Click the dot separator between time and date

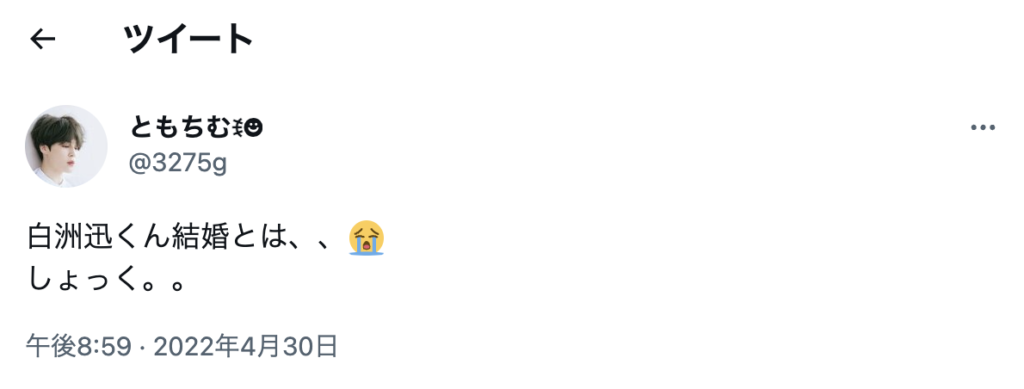142,347
